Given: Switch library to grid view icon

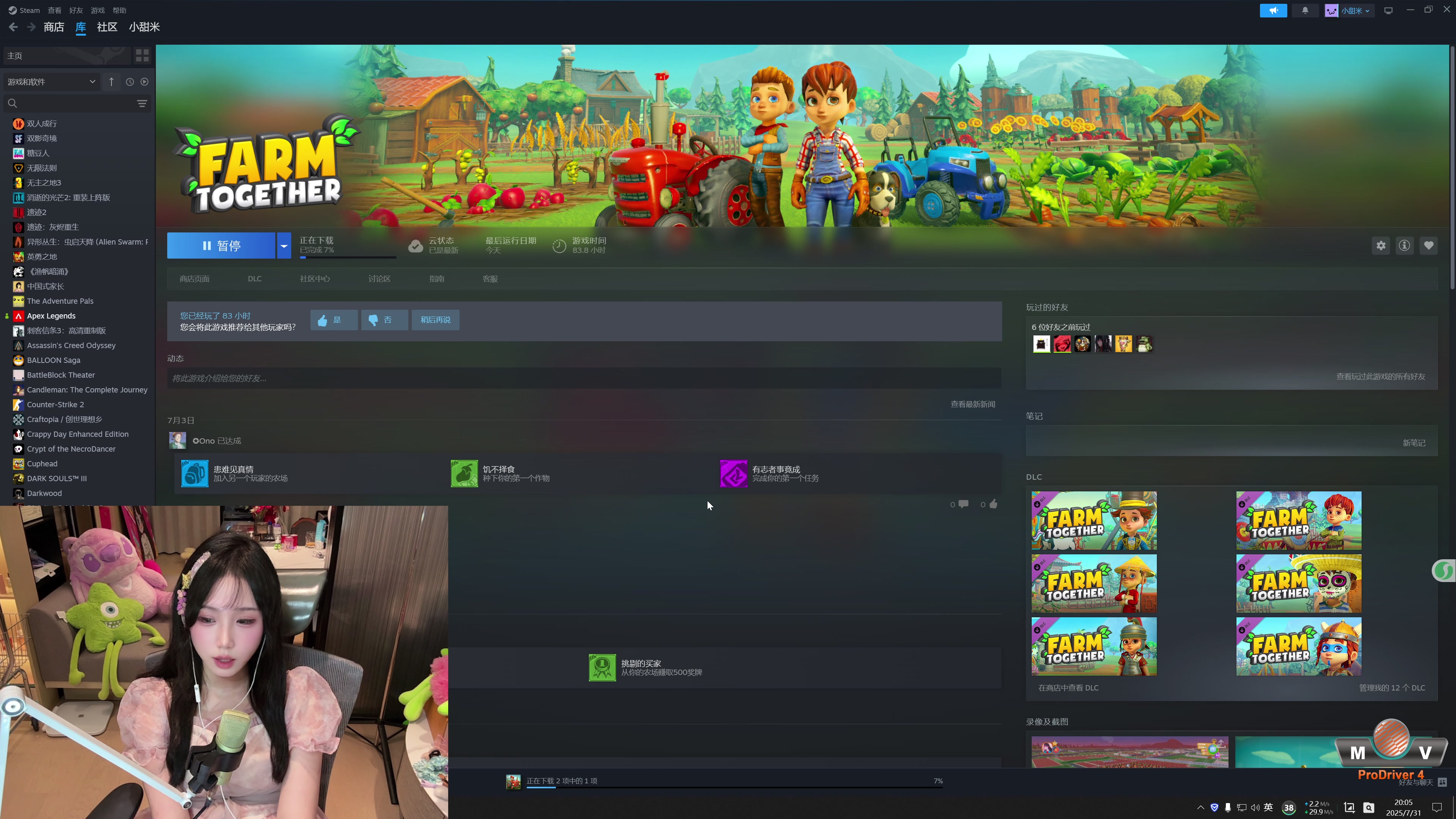Looking at the screenshot, I should tap(142, 55).
